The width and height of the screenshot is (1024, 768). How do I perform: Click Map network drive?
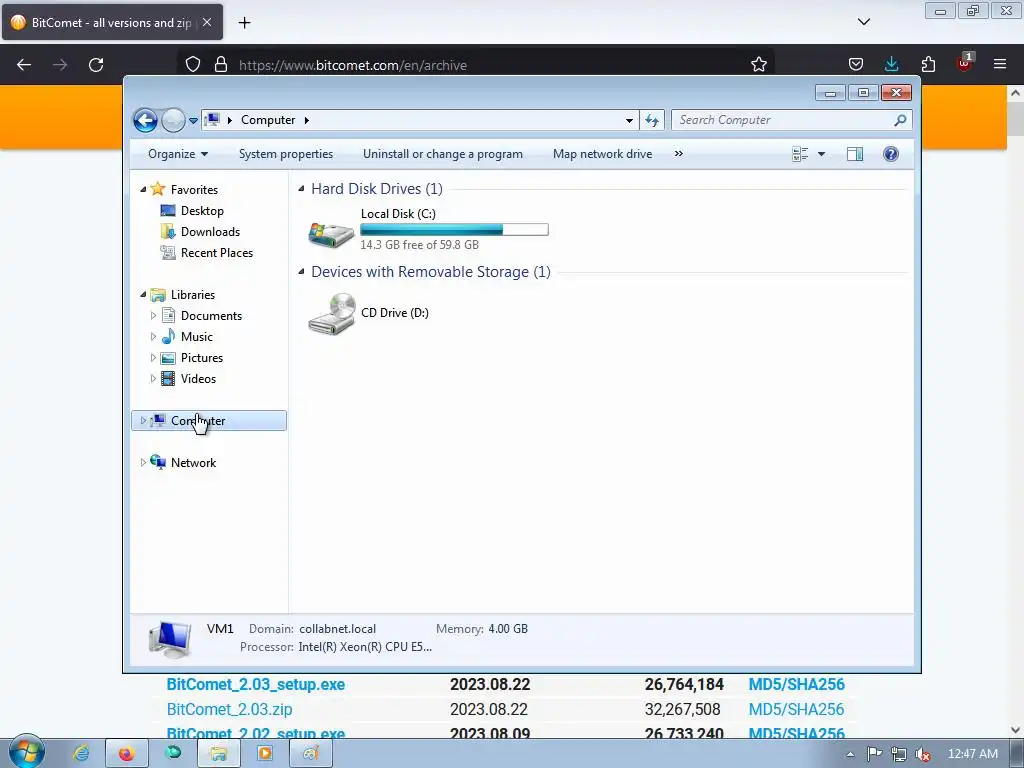602,154
